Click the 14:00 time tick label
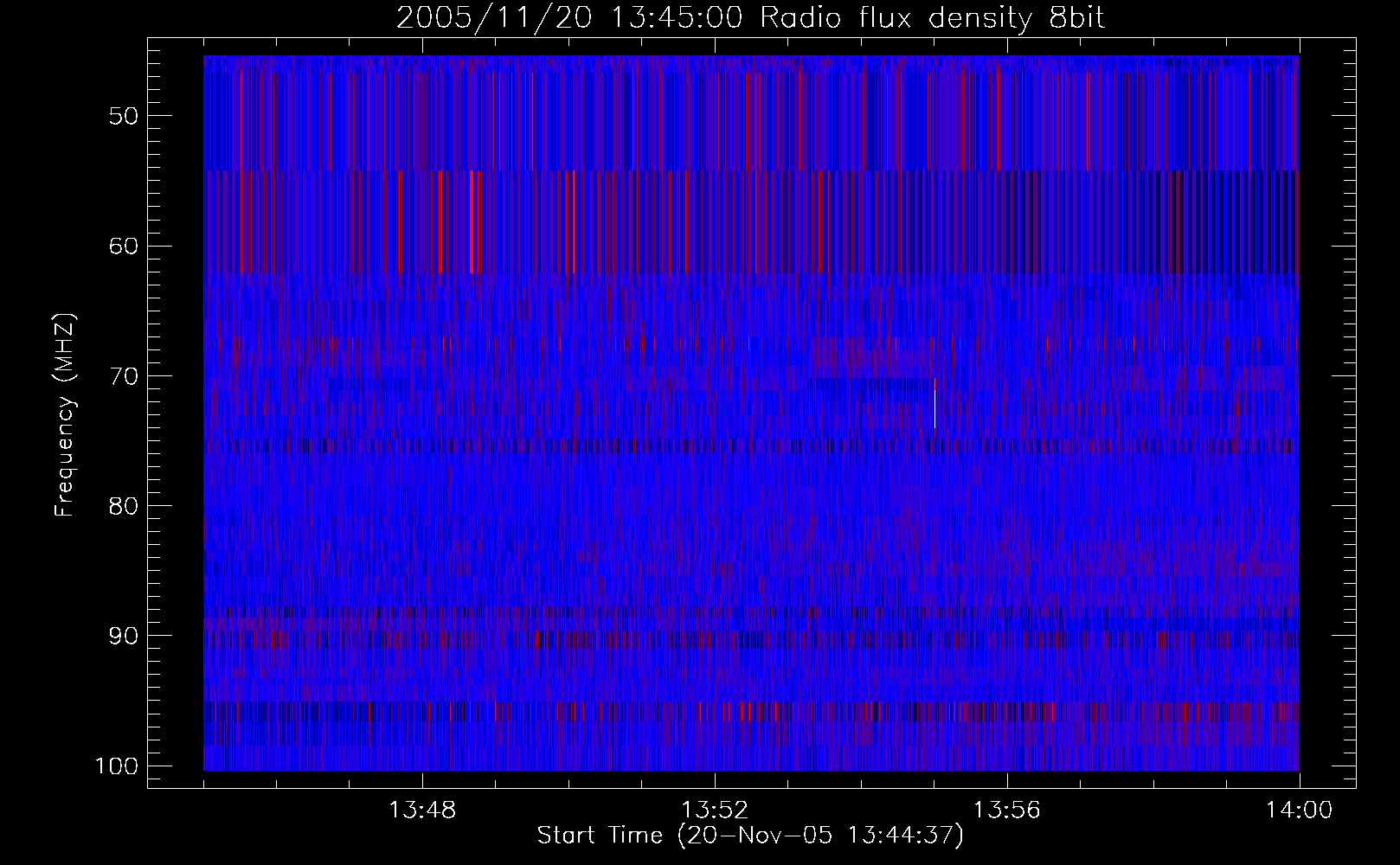The height and width of the screenshot is (865, 1400). [1300, 811]
